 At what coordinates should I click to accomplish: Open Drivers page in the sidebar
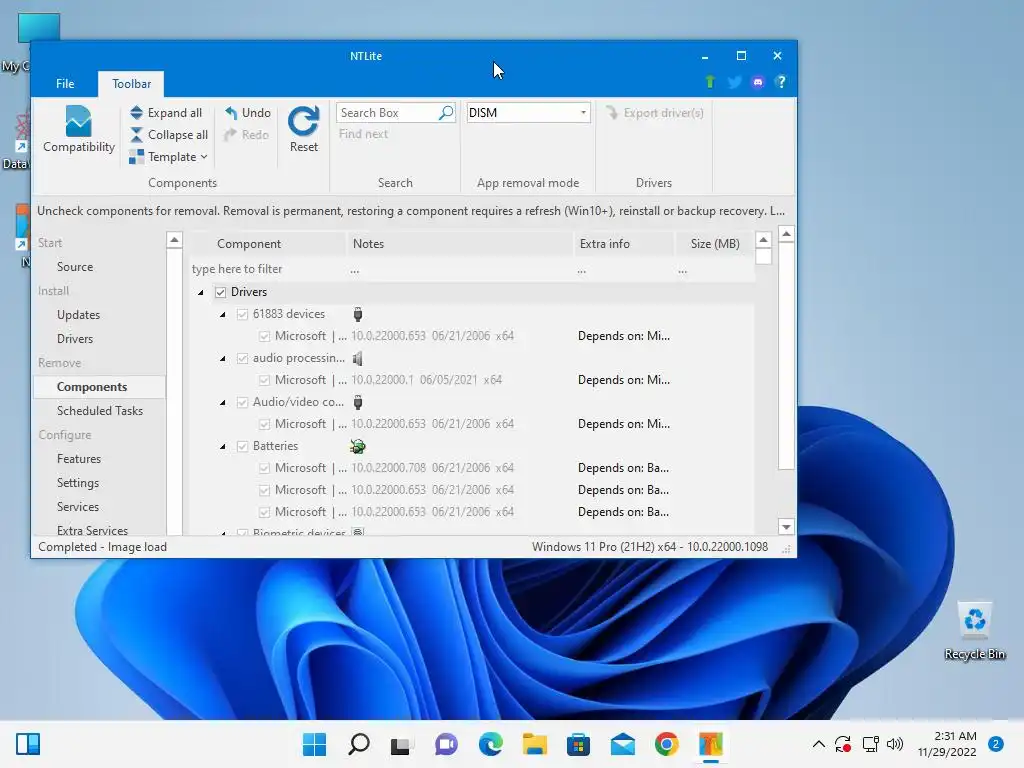75,338
